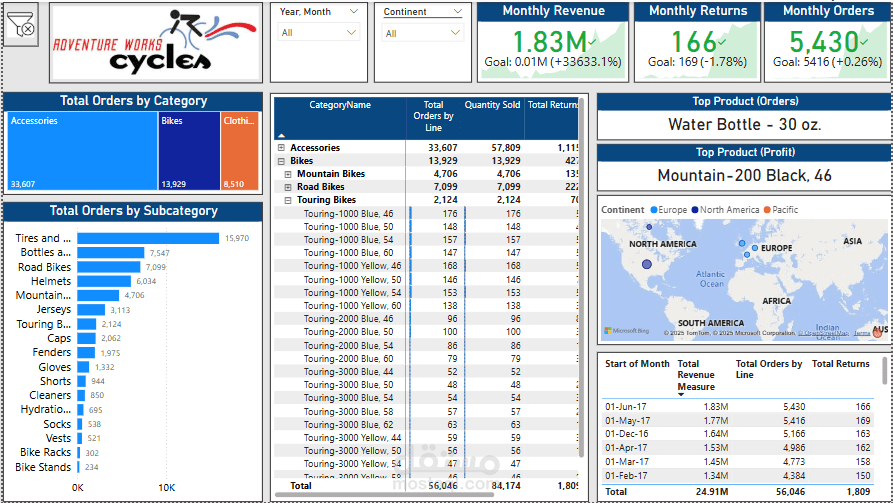Click the Clothing treemap block
The width and height of the screenshot is (893, 503).
240,151
